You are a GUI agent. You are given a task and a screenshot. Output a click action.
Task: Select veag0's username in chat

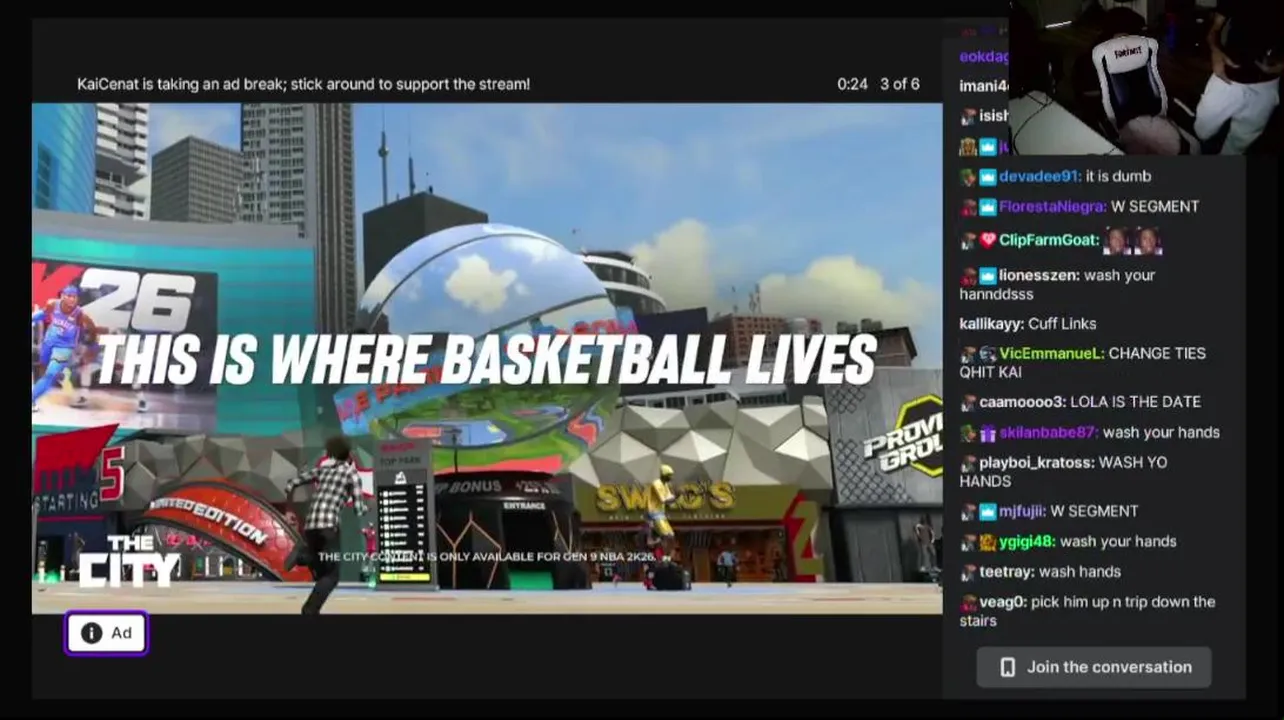point(1001,602)
